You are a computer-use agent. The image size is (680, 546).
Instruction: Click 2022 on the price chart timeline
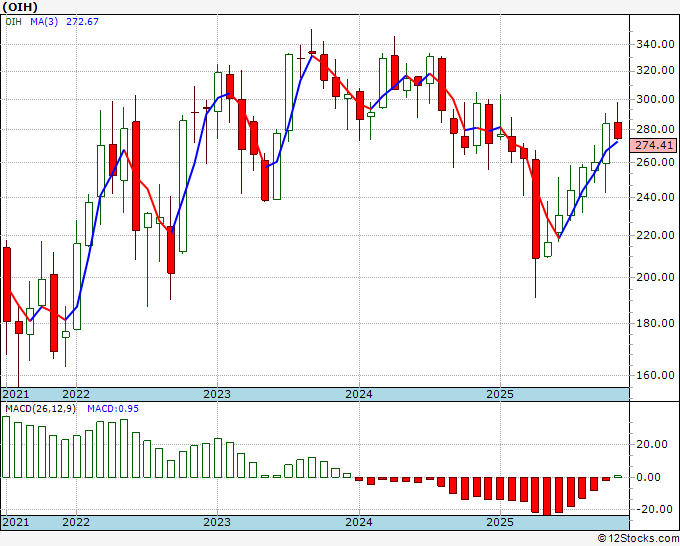click(76, 394)
